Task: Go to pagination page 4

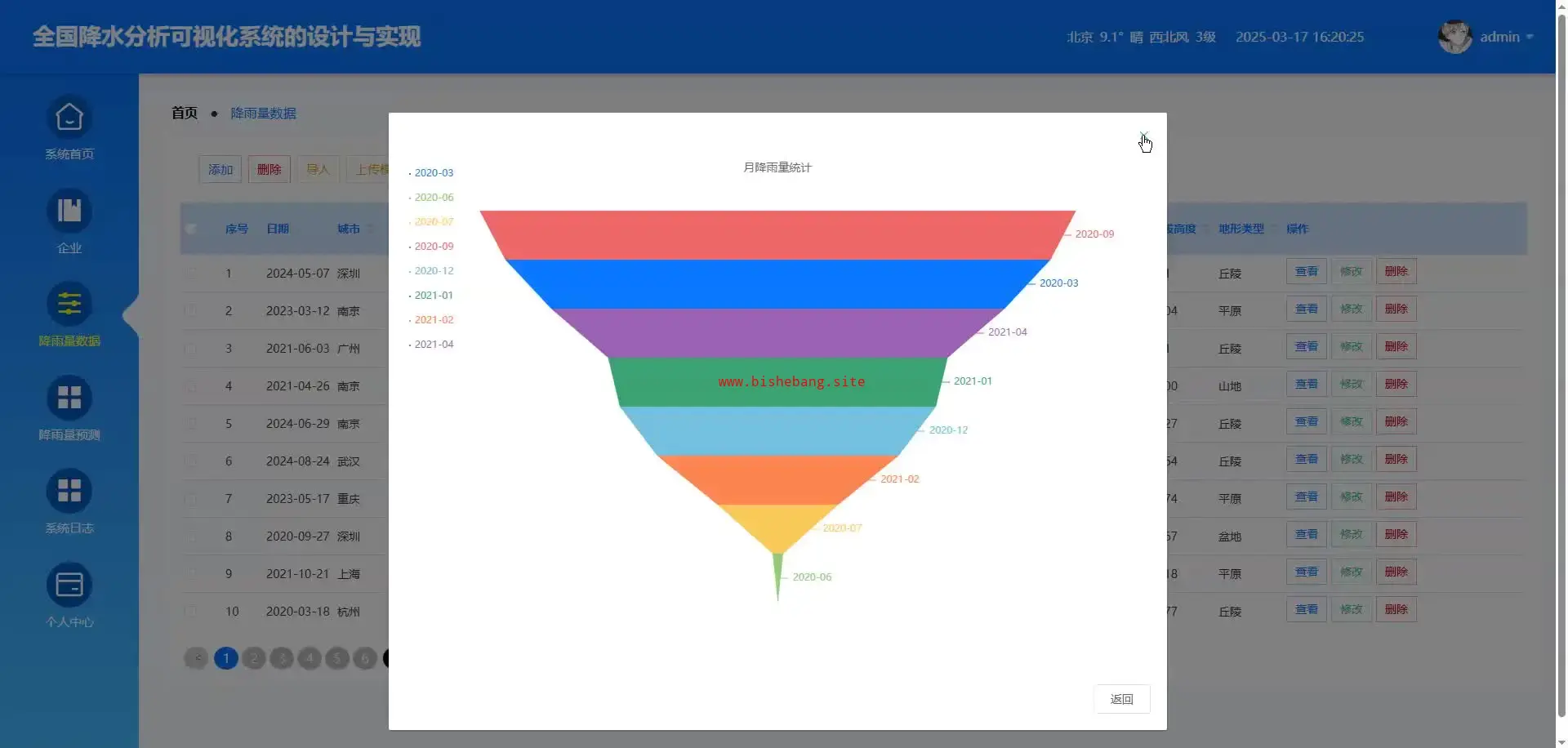Action: (x=310, y=658)
